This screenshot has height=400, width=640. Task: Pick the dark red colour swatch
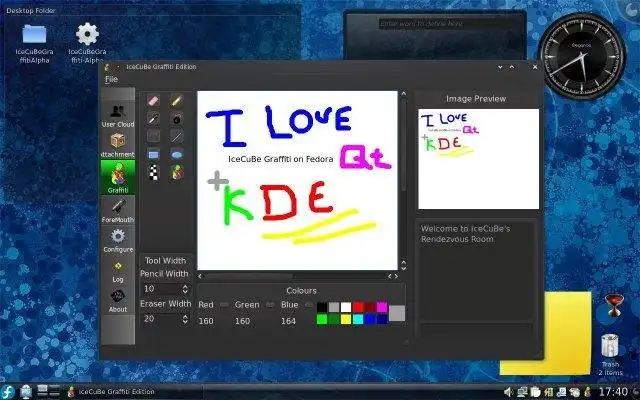370,307
